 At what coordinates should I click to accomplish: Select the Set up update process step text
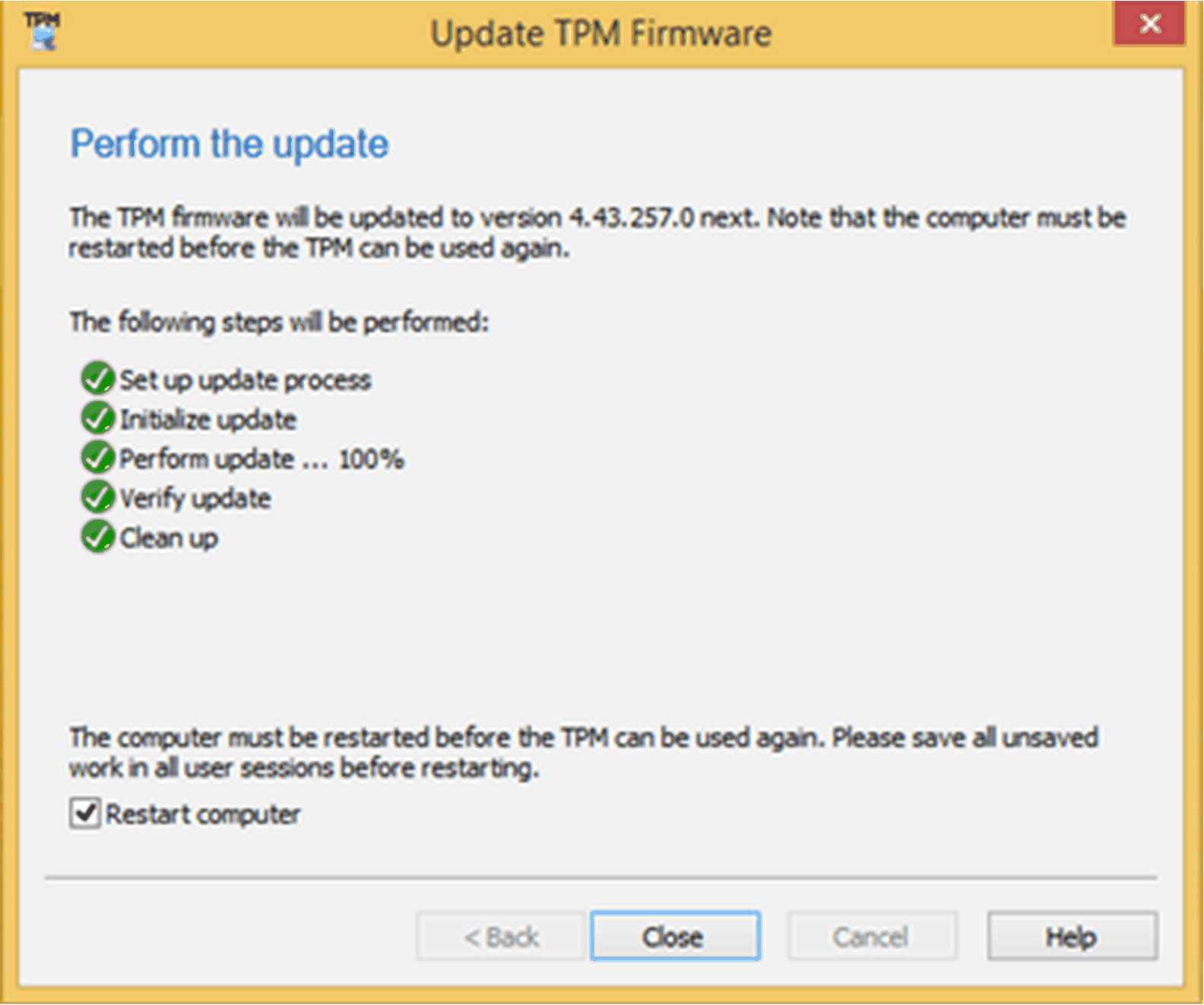[246, 380]
